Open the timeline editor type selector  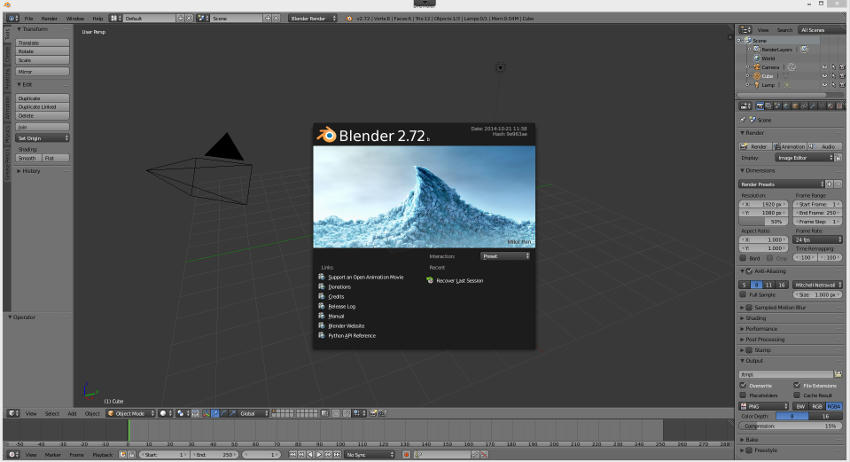pyautogui.click(x=14, y=454)
